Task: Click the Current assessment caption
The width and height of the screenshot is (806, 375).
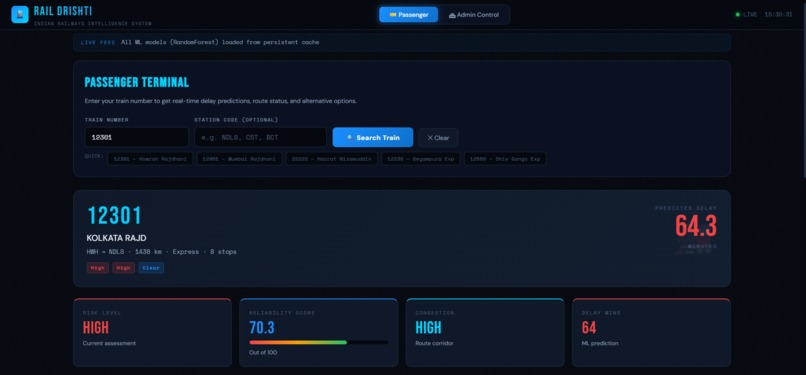Action: (x=109, y=343)
